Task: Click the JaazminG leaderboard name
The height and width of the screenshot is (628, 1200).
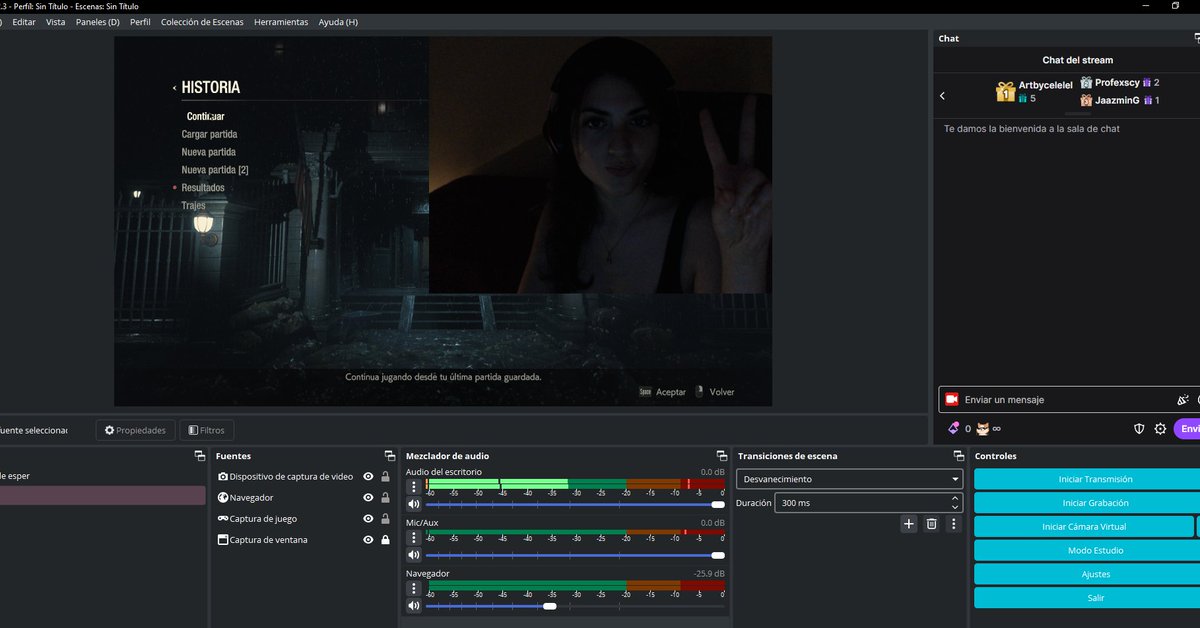Action: coord(1116,100)
